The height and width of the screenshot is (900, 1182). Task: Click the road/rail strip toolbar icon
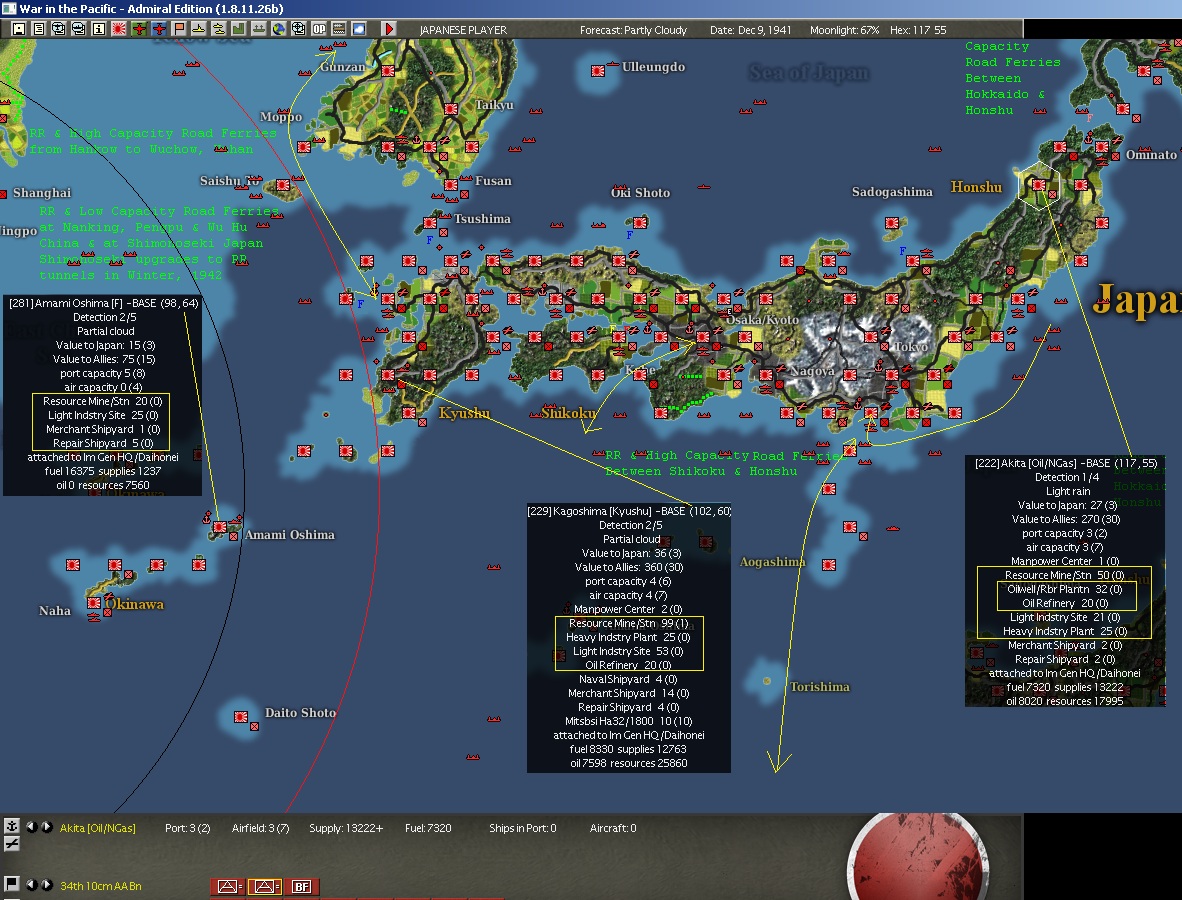(x=338, y=29)
